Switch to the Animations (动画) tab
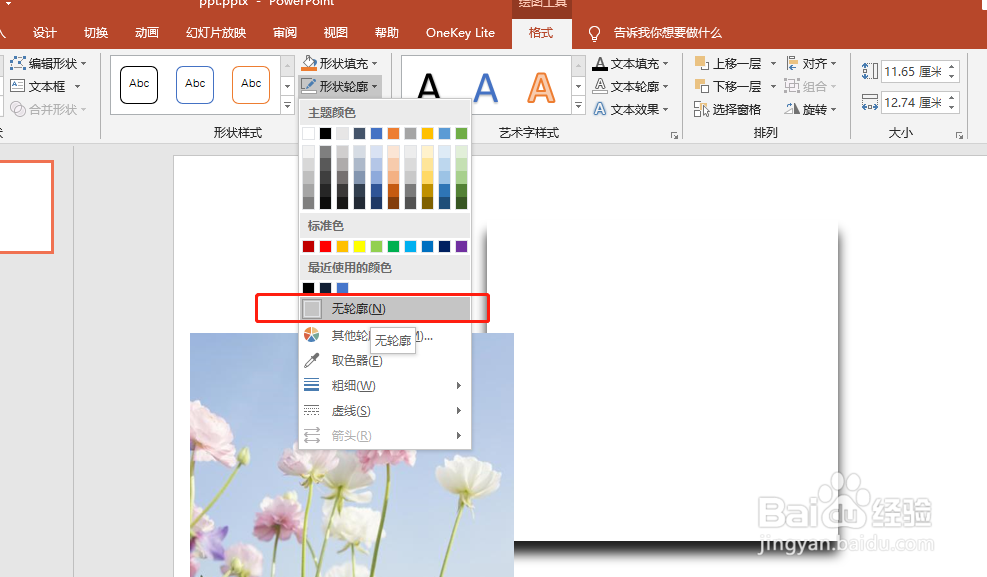The image size is (987, 577). [147, 33]
